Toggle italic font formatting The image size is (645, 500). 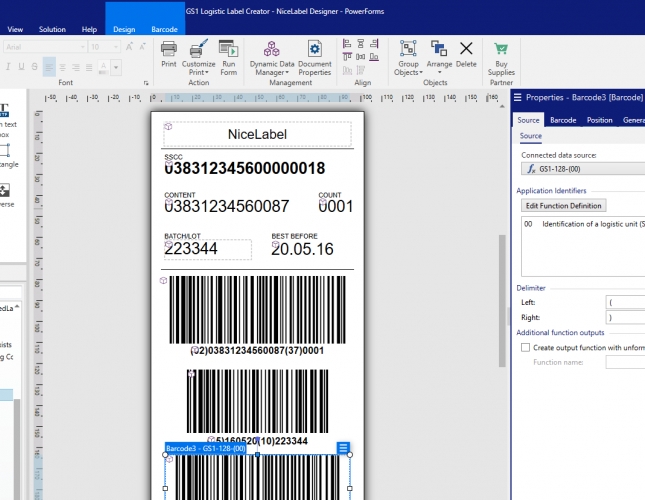click(6, 67)
